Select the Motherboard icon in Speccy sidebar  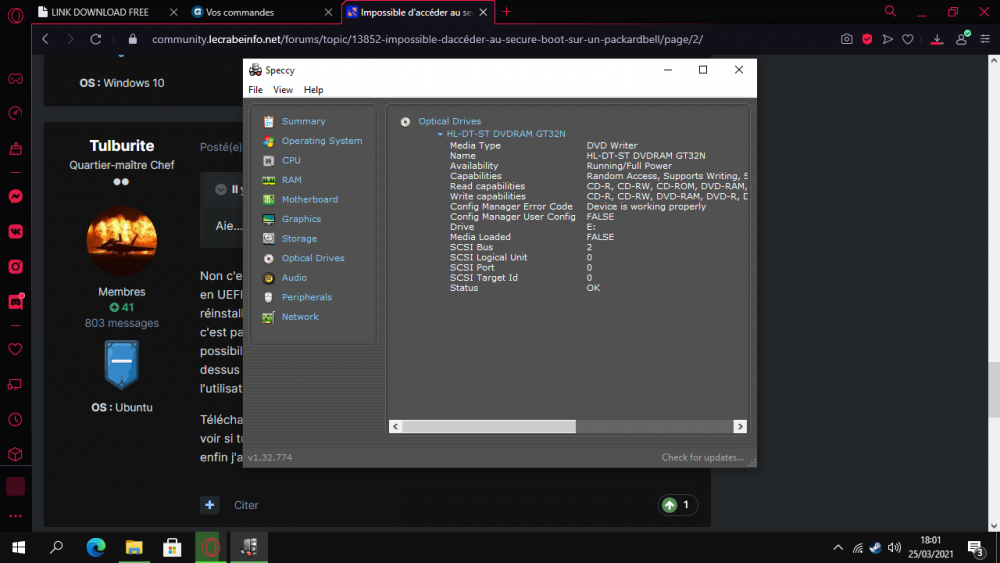(268, 200)
